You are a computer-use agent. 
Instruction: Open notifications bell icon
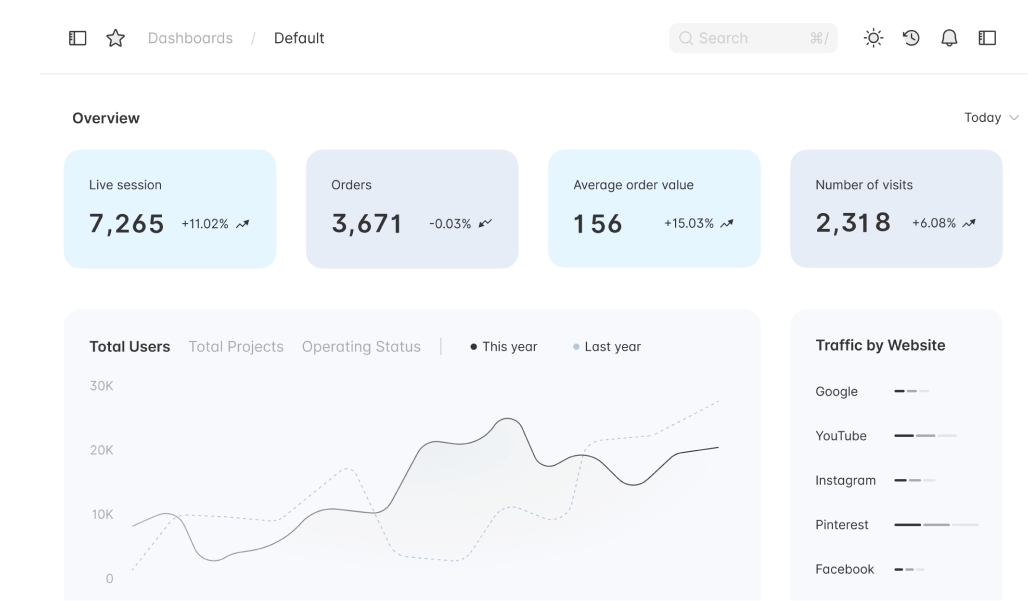[x=949, y=38]
